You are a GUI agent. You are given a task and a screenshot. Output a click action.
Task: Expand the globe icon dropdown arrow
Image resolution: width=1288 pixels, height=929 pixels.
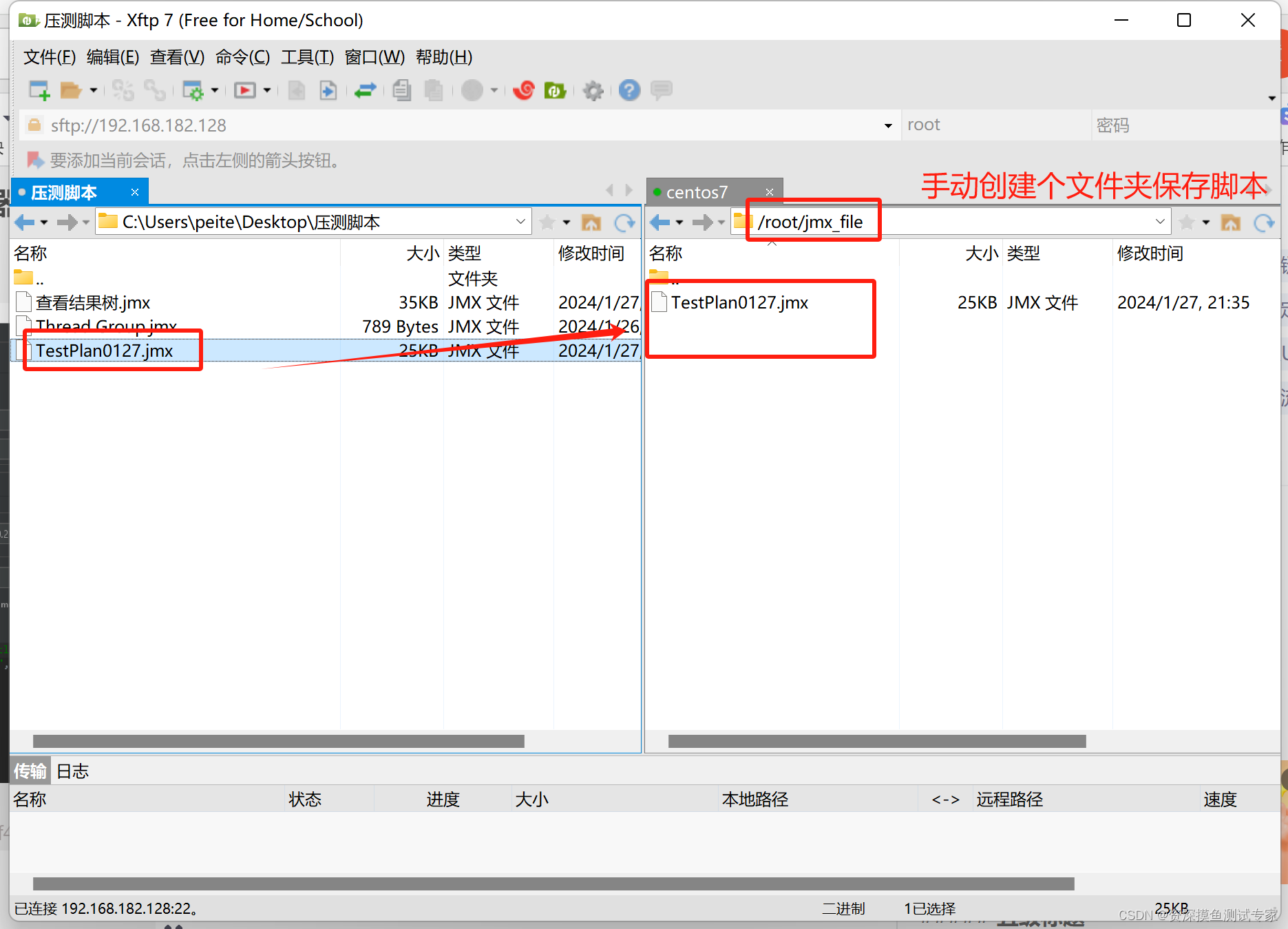pos(494,90)
